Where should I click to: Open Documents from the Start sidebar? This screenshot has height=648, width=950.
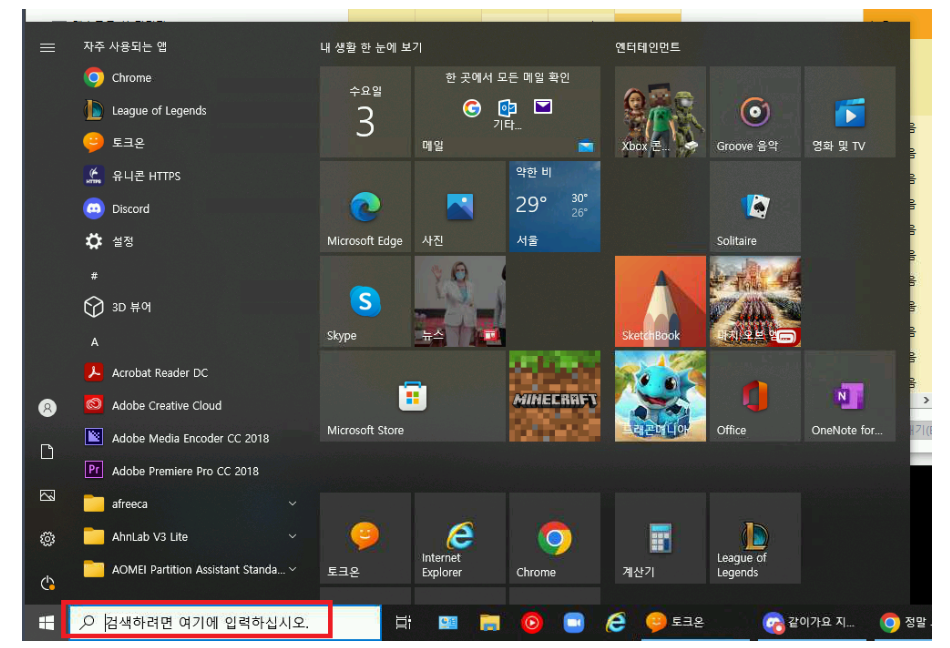[x=47, y=452]
